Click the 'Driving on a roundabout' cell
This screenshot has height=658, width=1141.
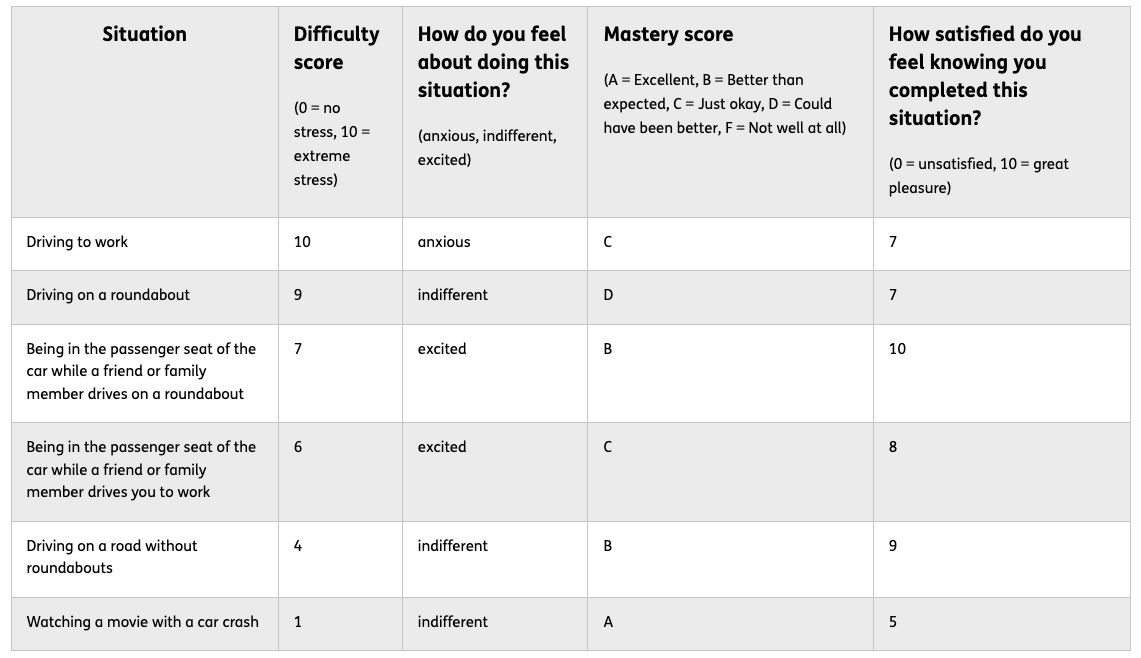point(145,297)
